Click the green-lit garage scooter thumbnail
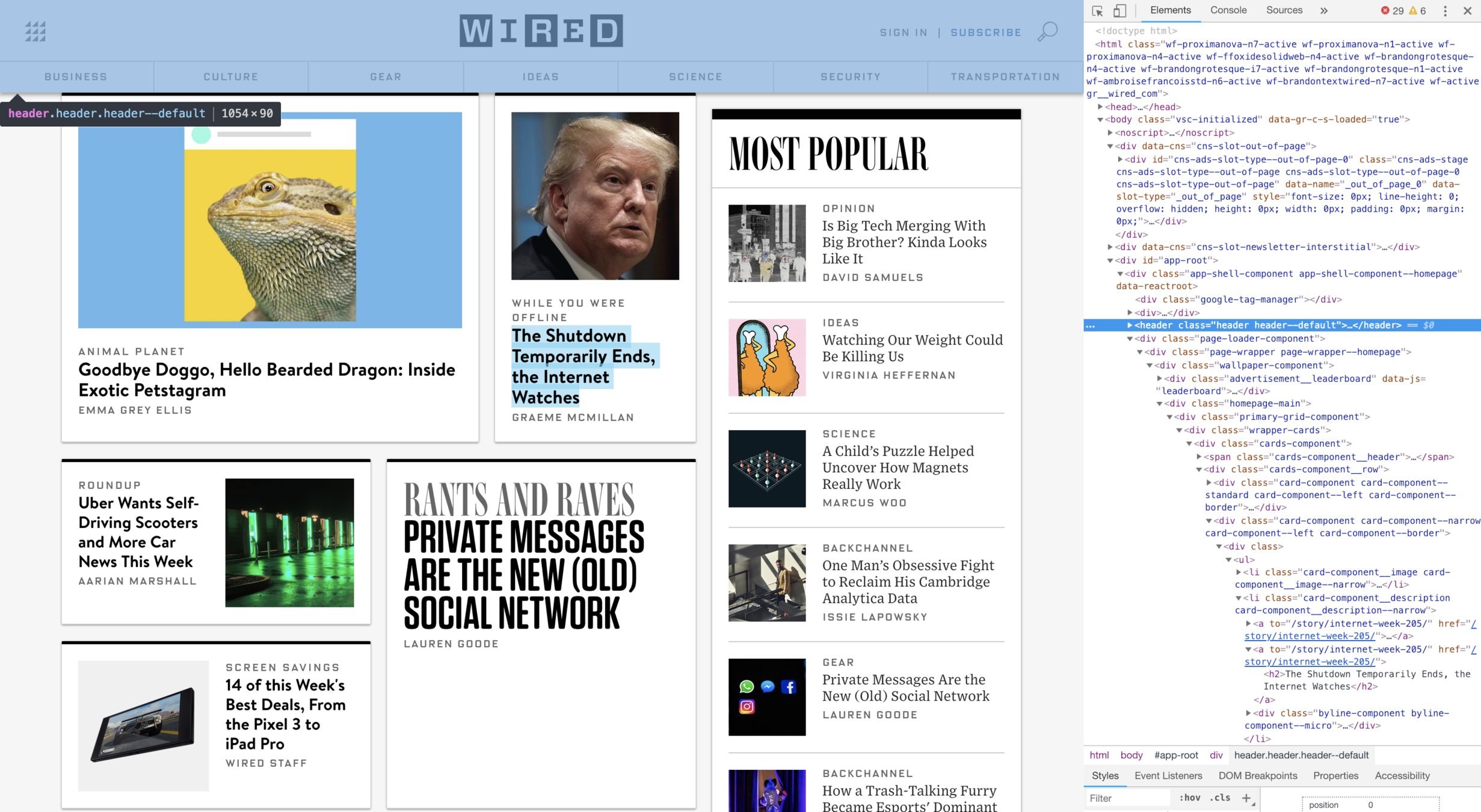This screenshot has width=1481, height=812. [289, 543]
